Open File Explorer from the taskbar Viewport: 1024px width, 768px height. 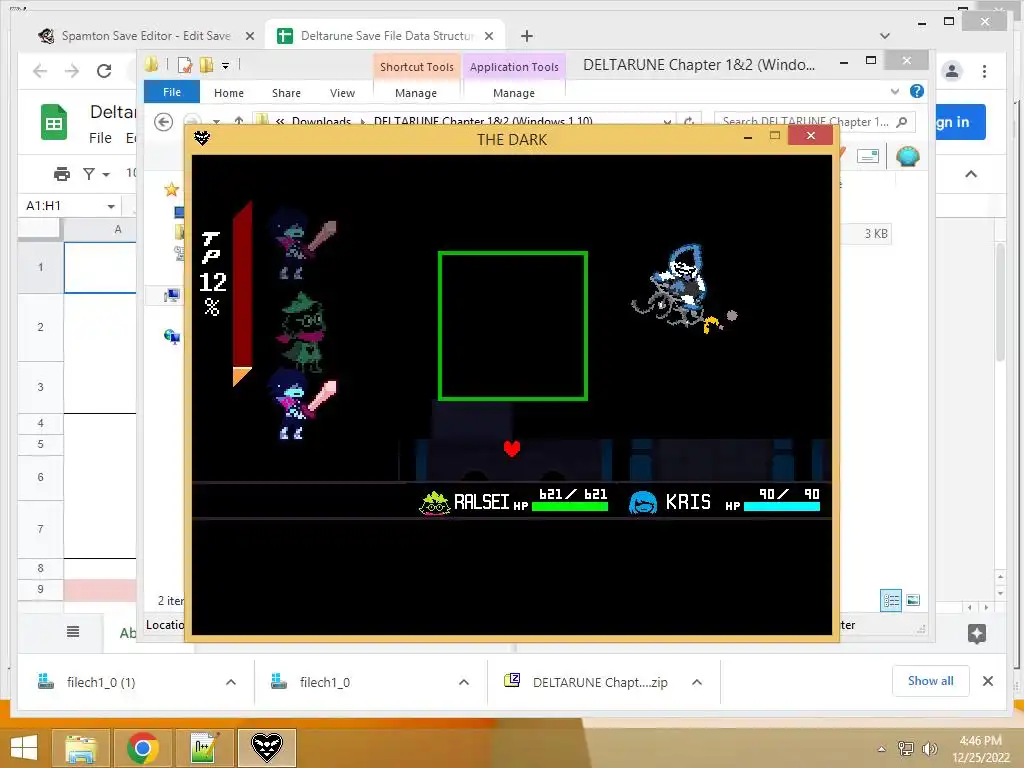[81, 748]
